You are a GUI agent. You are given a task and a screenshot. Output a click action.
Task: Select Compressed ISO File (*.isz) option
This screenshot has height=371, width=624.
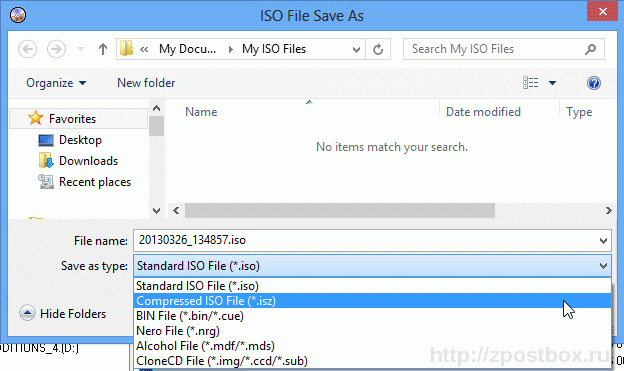(372, 301)
